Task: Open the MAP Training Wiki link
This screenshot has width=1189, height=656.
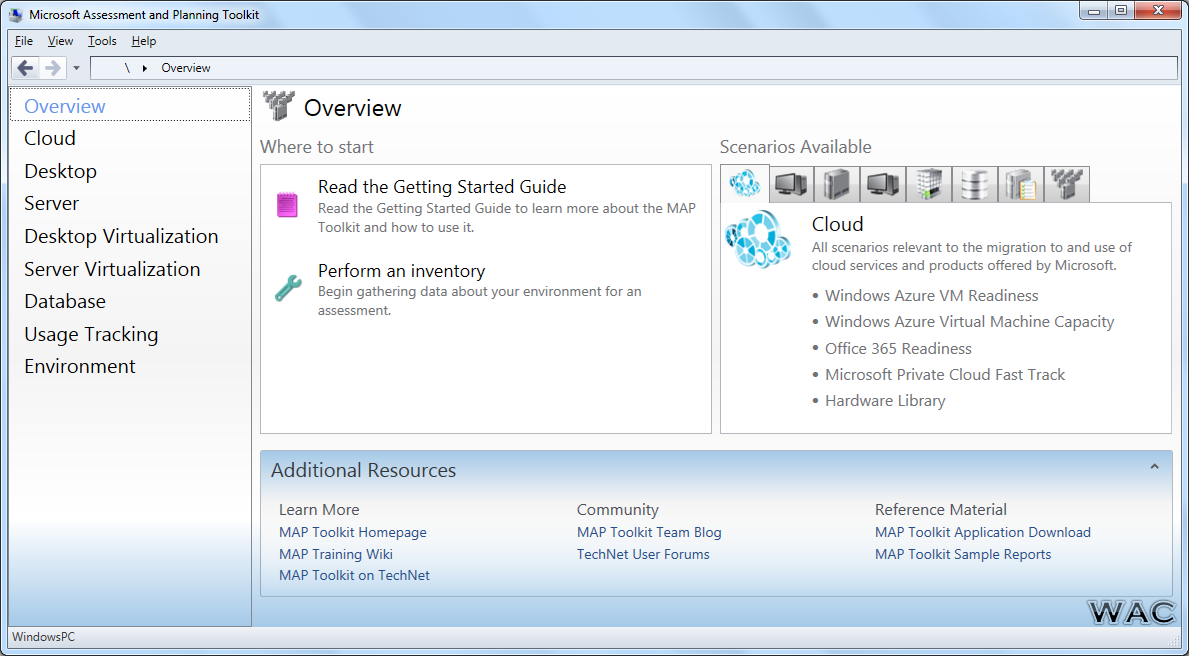Action: [x=335, y=554]
